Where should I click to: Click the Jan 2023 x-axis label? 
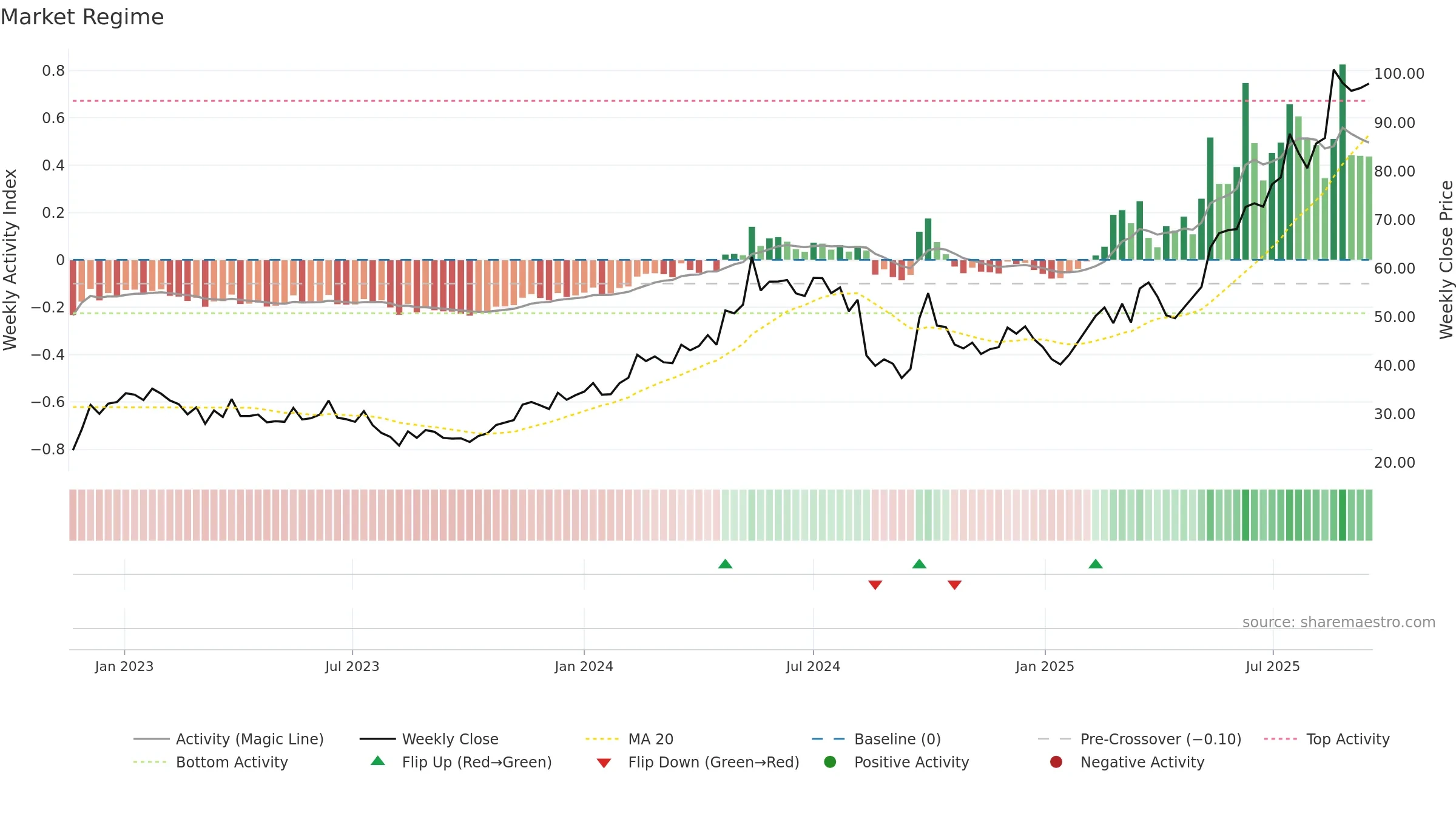pyautogui.click(x=124, y=667)
